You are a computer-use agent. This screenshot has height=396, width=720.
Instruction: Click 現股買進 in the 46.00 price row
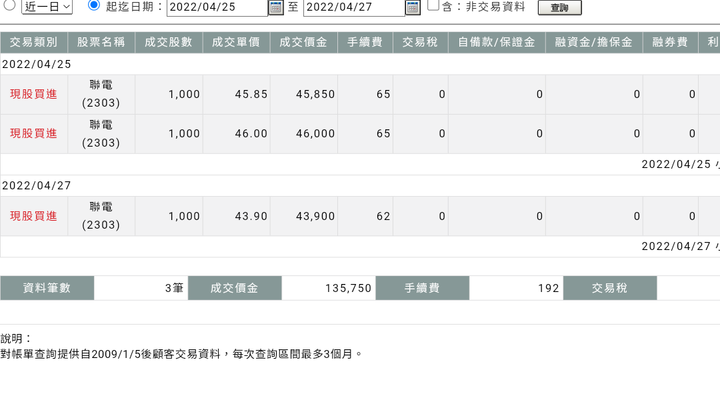click(34, 134)
